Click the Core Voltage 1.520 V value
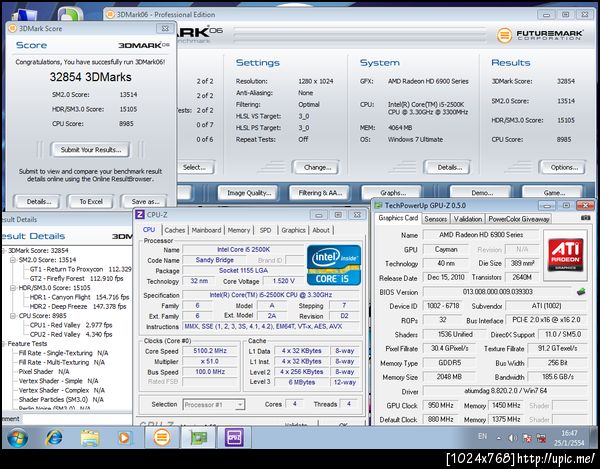The height and width of the screenshot is (469, 600). pyautogui.click(x=284, y=281)
